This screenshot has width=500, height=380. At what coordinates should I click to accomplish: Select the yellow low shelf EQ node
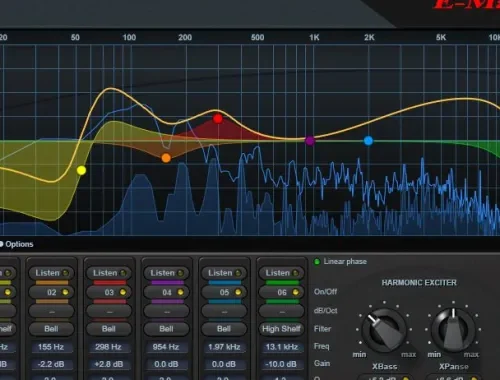click(x=81, y=170)
